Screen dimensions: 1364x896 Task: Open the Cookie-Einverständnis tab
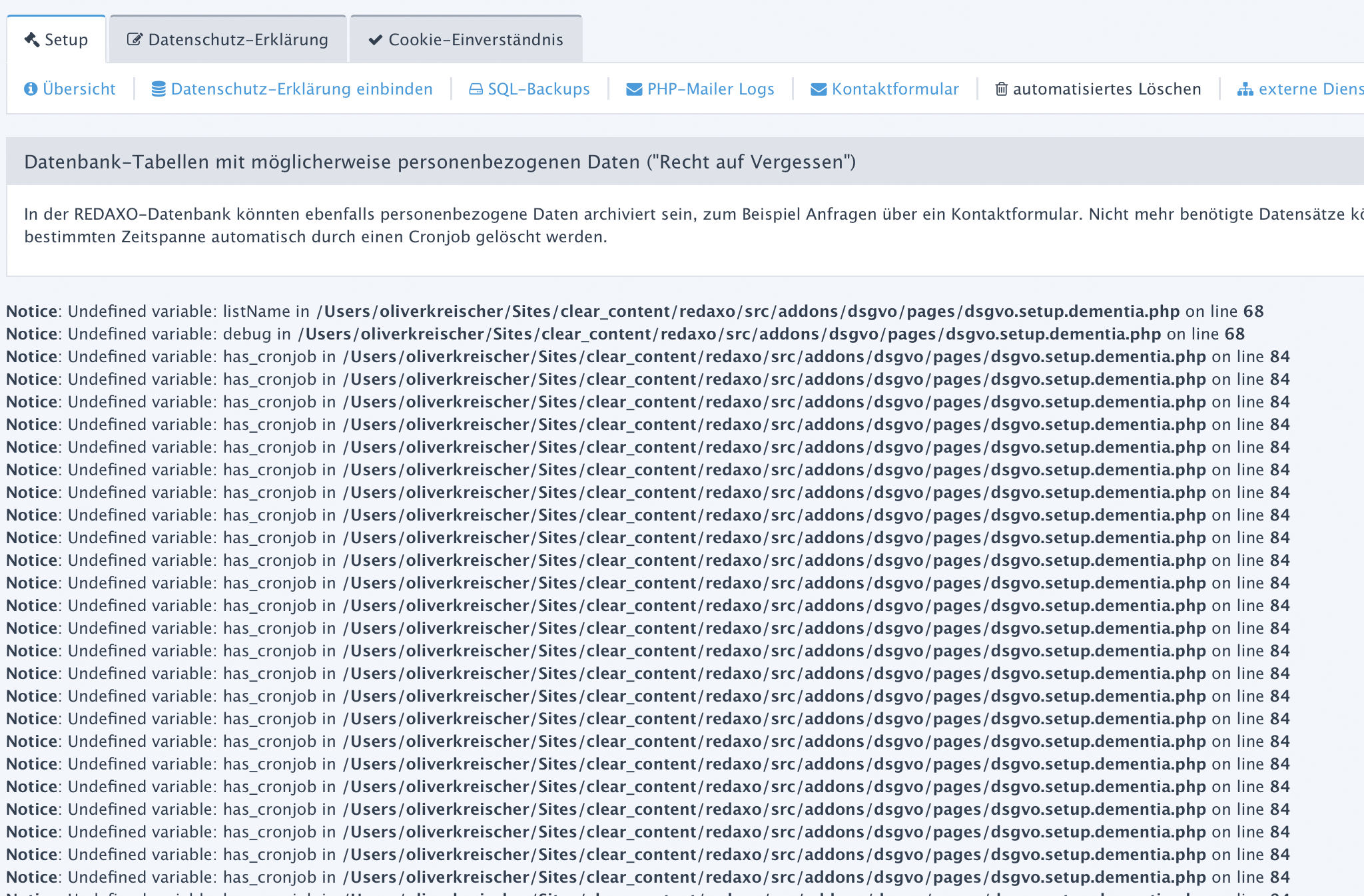coord(476,40)
